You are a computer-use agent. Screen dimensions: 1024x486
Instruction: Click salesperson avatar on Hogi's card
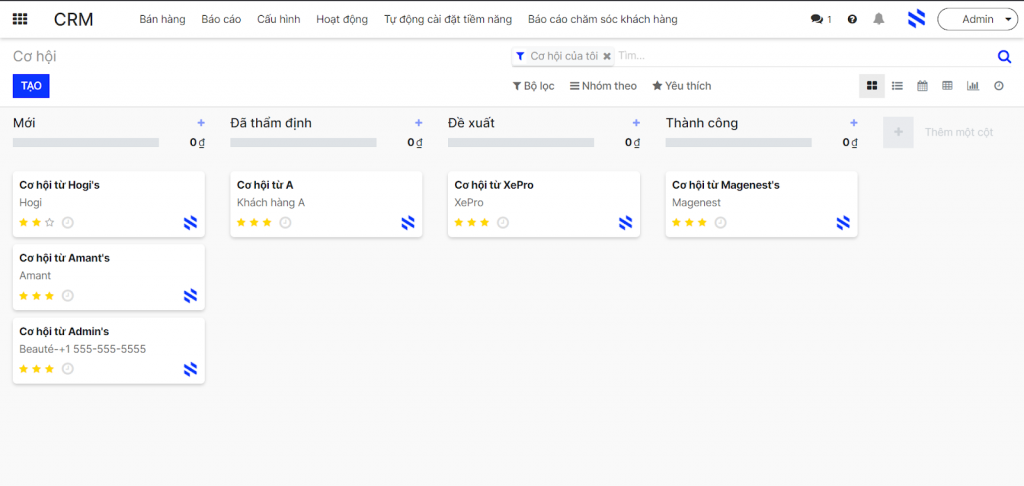(190, 223)
